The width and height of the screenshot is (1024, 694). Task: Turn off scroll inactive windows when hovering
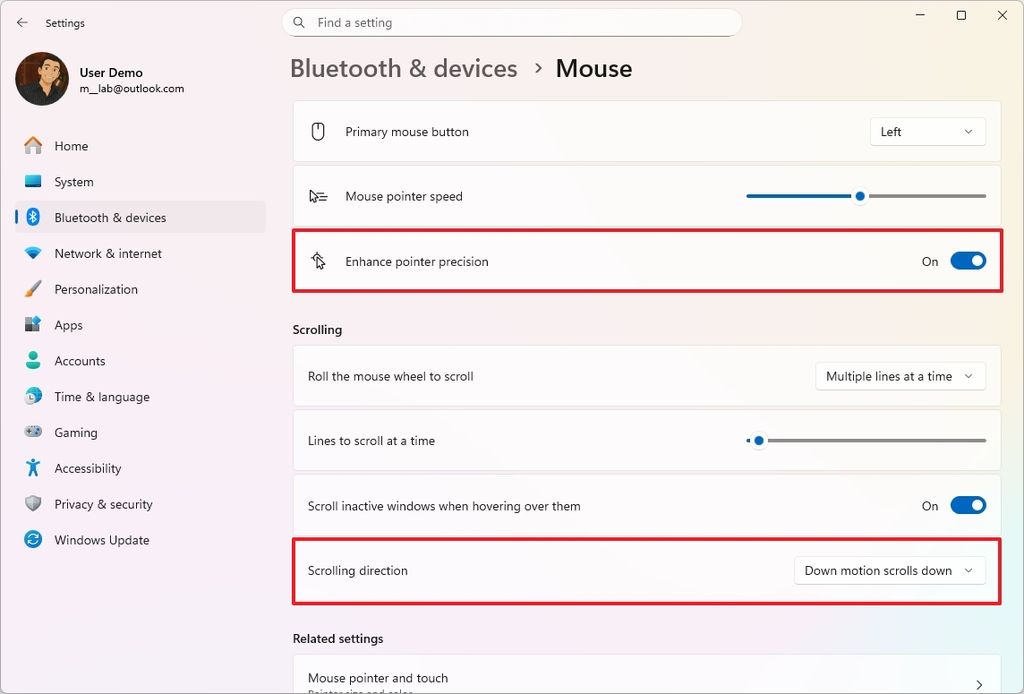[x=967, y=505]
